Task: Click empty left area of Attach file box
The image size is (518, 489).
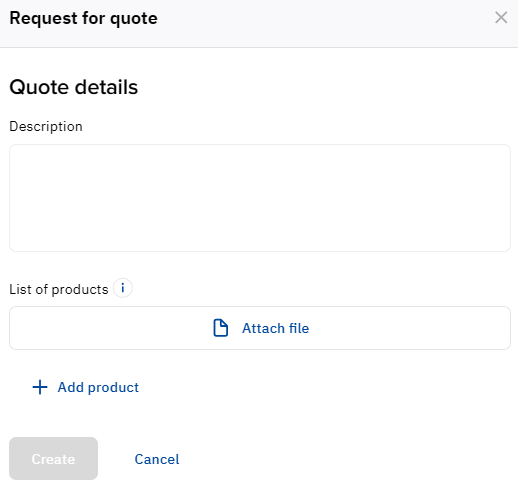Action: click(110, 328)
